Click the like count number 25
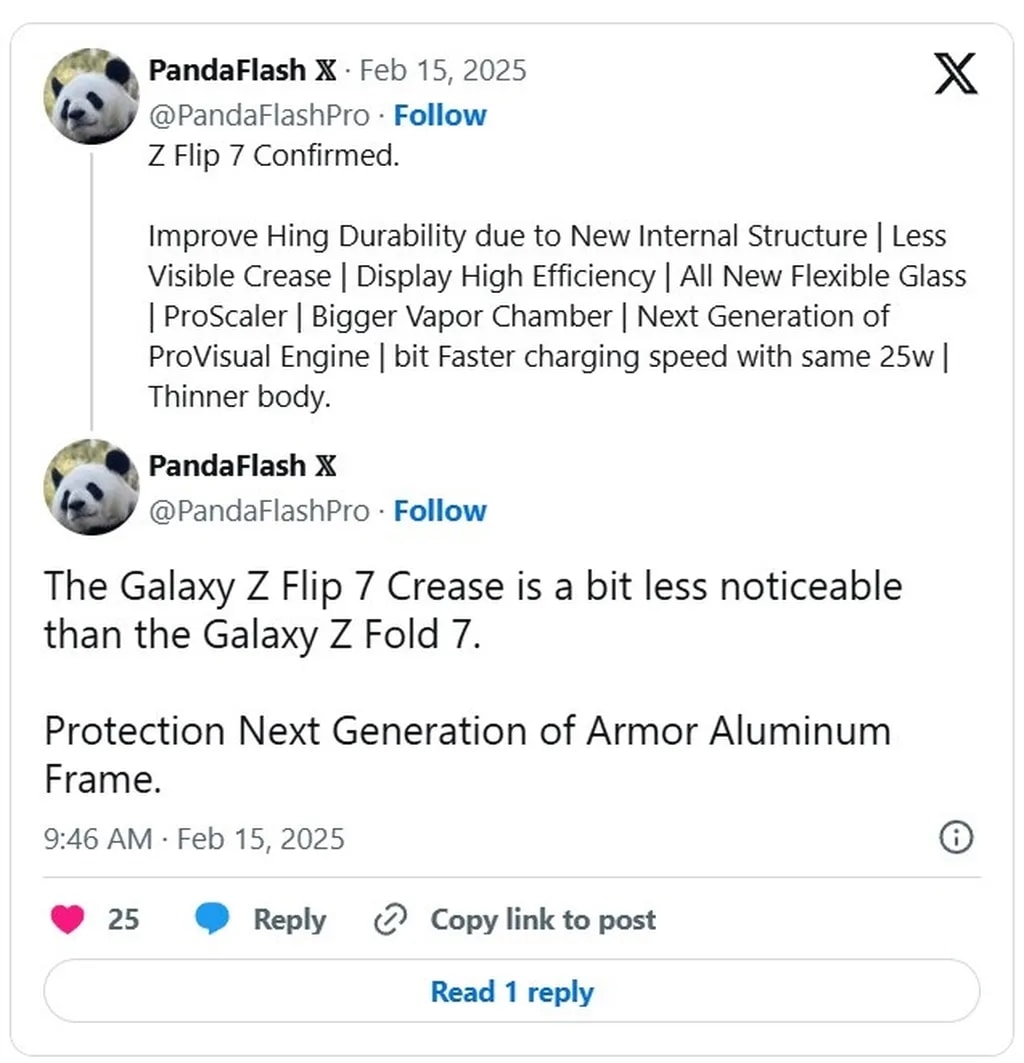Image resolution: width=1024 pixels, height=1063 pixels. (x=123, y=919)
